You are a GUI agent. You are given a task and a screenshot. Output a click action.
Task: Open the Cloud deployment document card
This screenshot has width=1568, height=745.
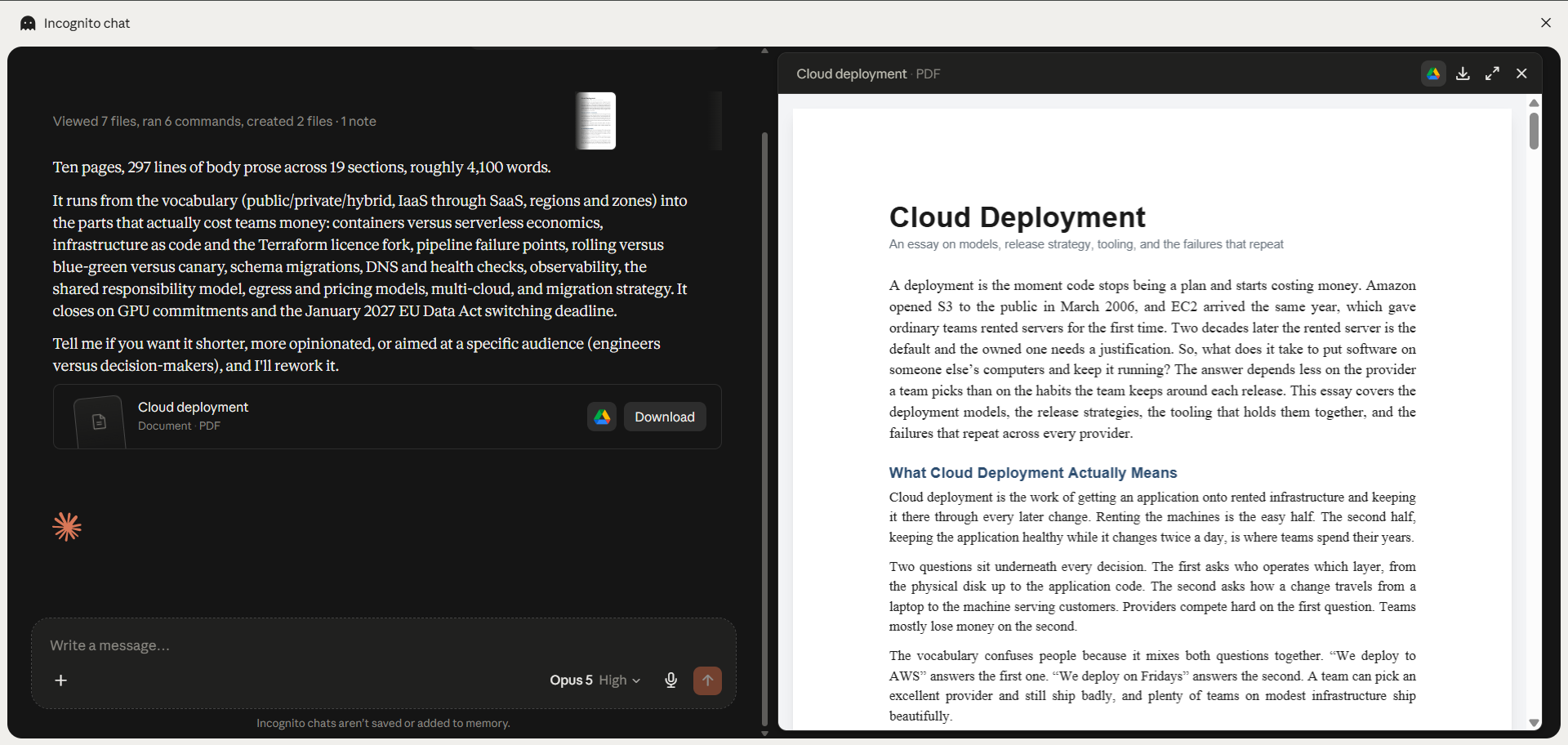pyautogui.click(x=387, y=417)
